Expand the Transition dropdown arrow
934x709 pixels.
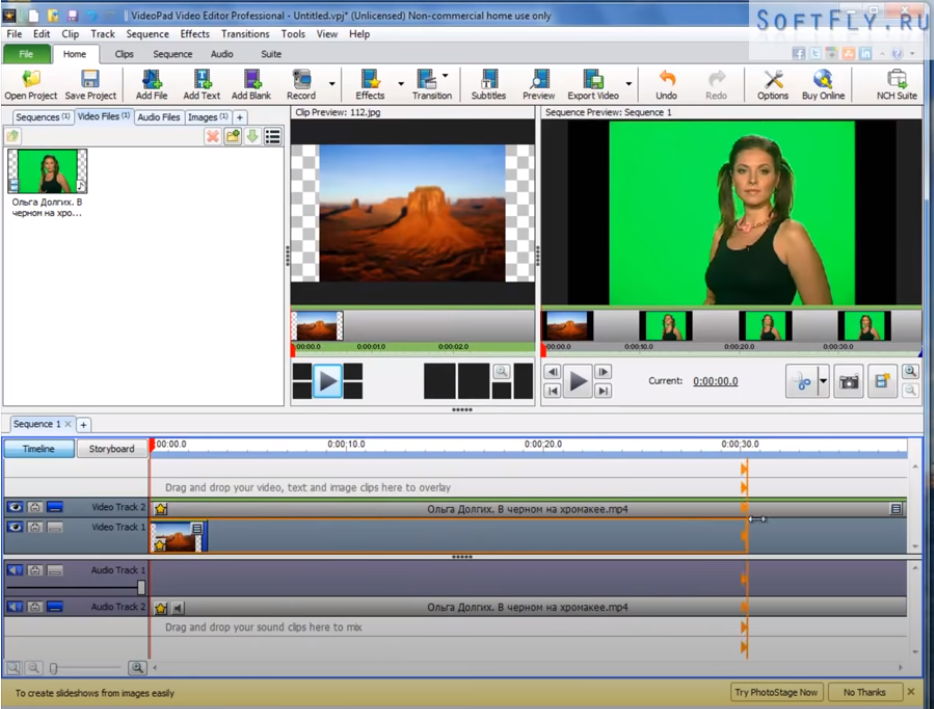(x=445, y=76)
